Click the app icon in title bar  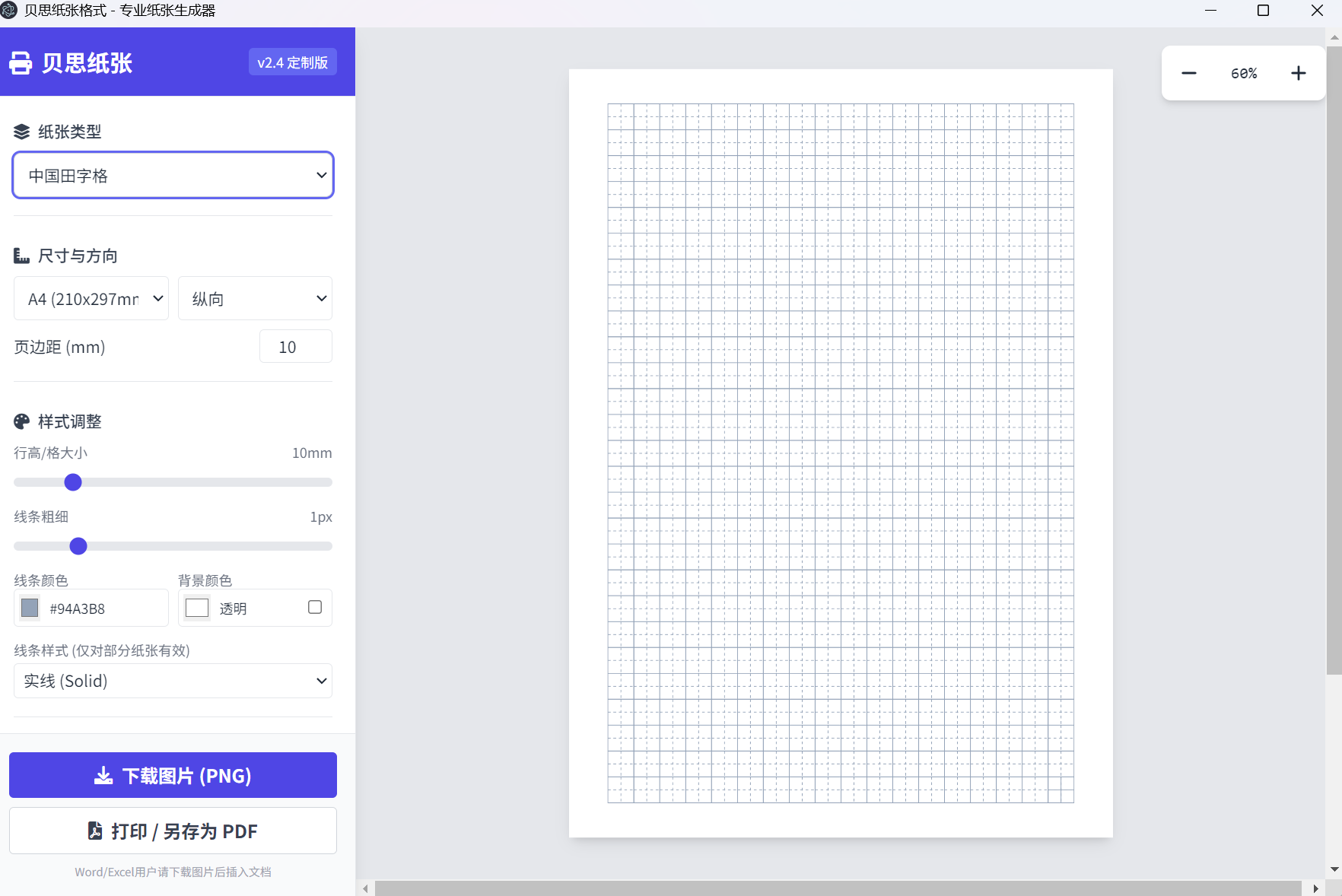click(x=9, y=11)
